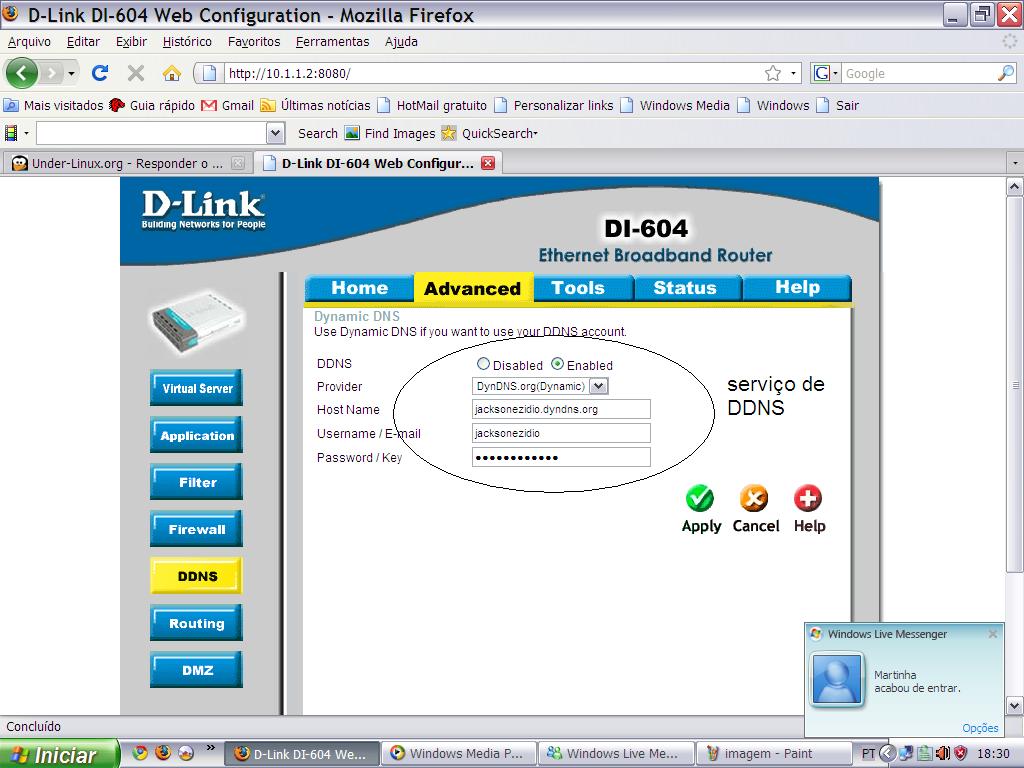Open the DMZ settings page
This screenshot has width=1024, height=768.
[197, 670]
